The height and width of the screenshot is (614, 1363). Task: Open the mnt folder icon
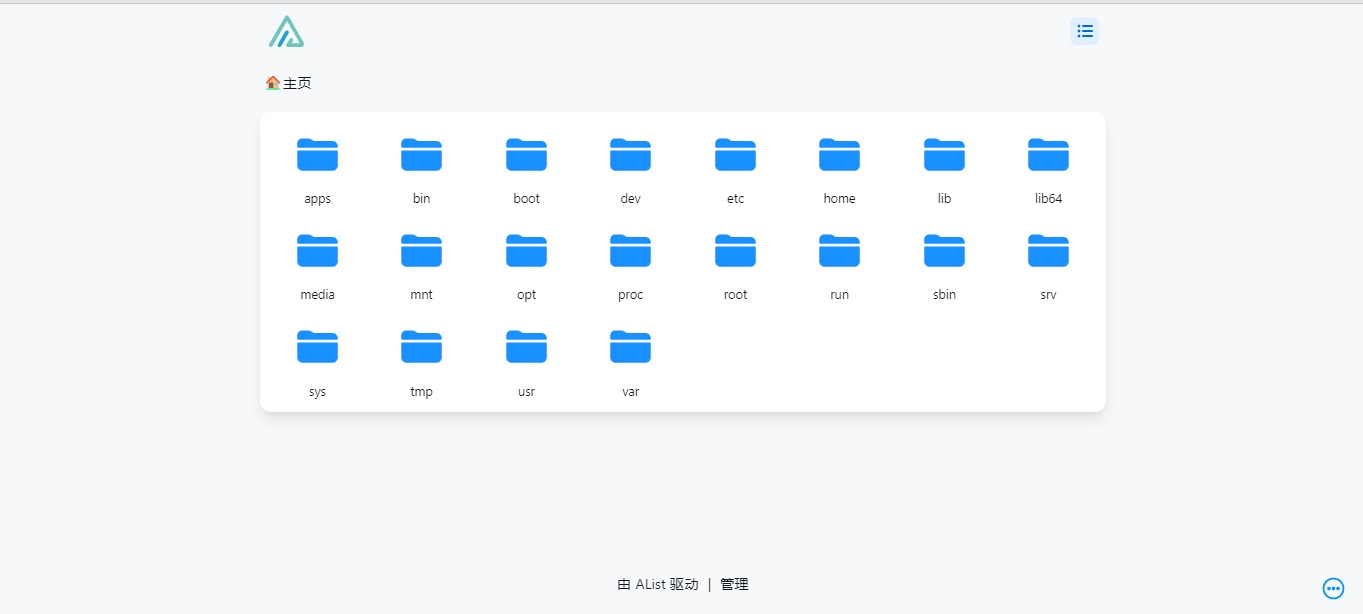[422, 251]
